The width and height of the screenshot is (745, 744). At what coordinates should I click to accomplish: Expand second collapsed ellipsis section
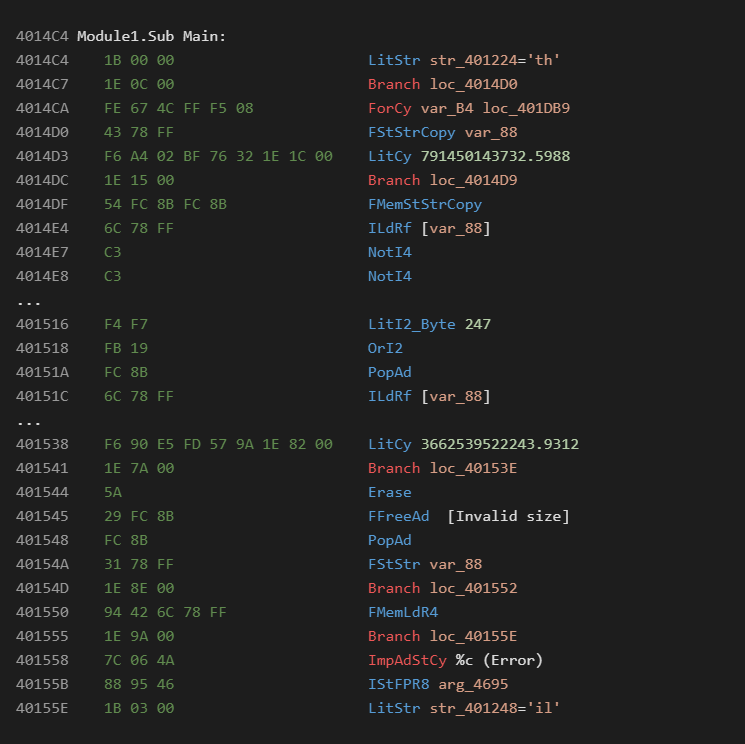pos(28,420)
